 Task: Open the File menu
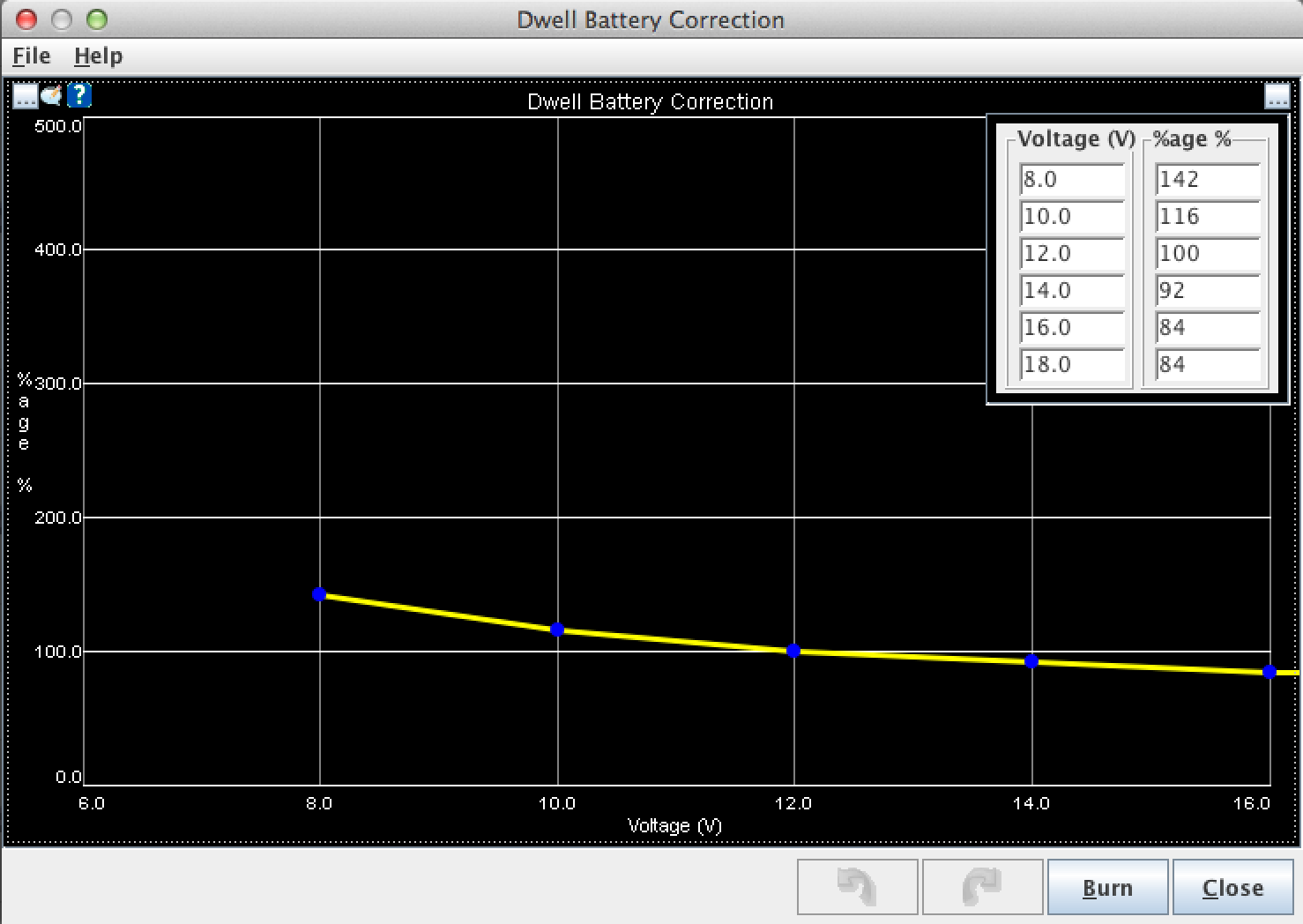coord(31,56)
